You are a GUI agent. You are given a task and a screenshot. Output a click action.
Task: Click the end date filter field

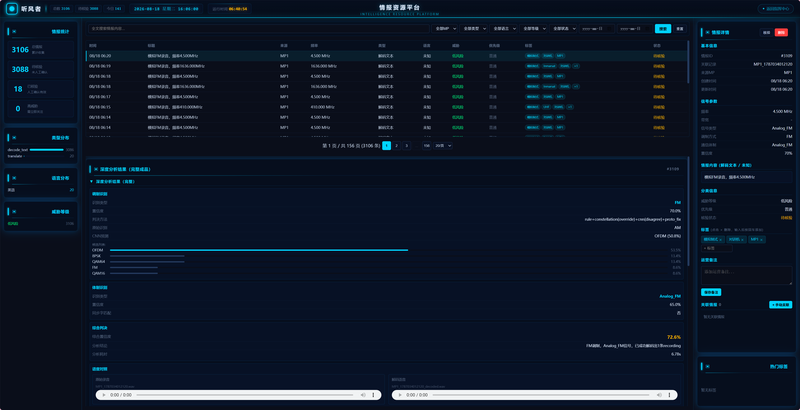coord(635,29)
